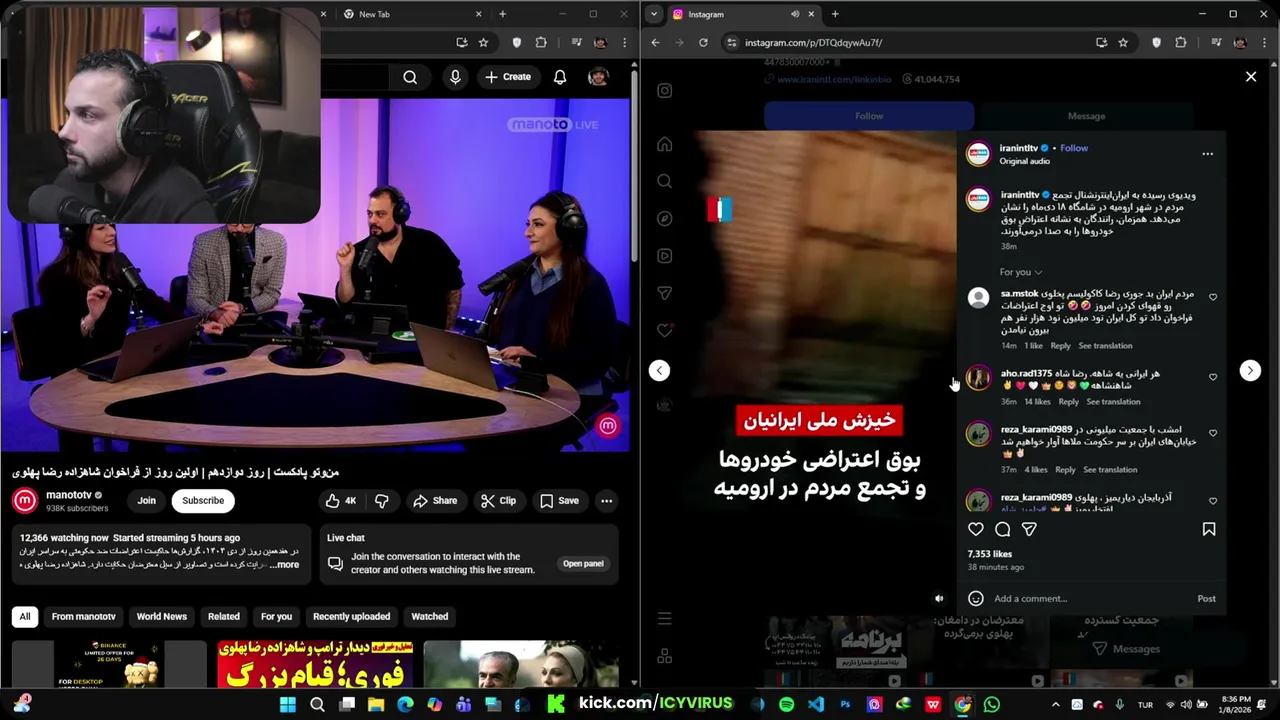Open the emoji picker in the comment box
The image size is (1280, 720).
(976, 598)
